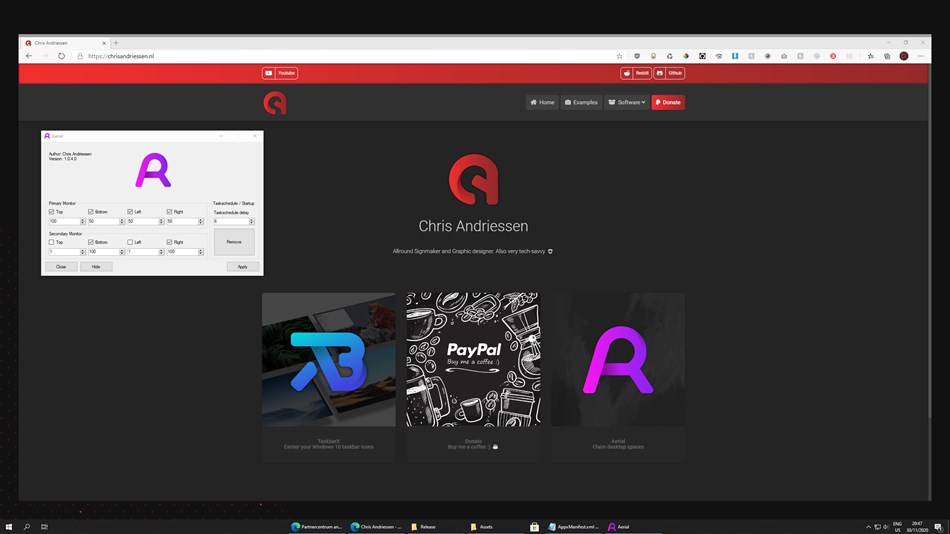
Task: Click Hide in Aerial window
Action: point(96,267)
